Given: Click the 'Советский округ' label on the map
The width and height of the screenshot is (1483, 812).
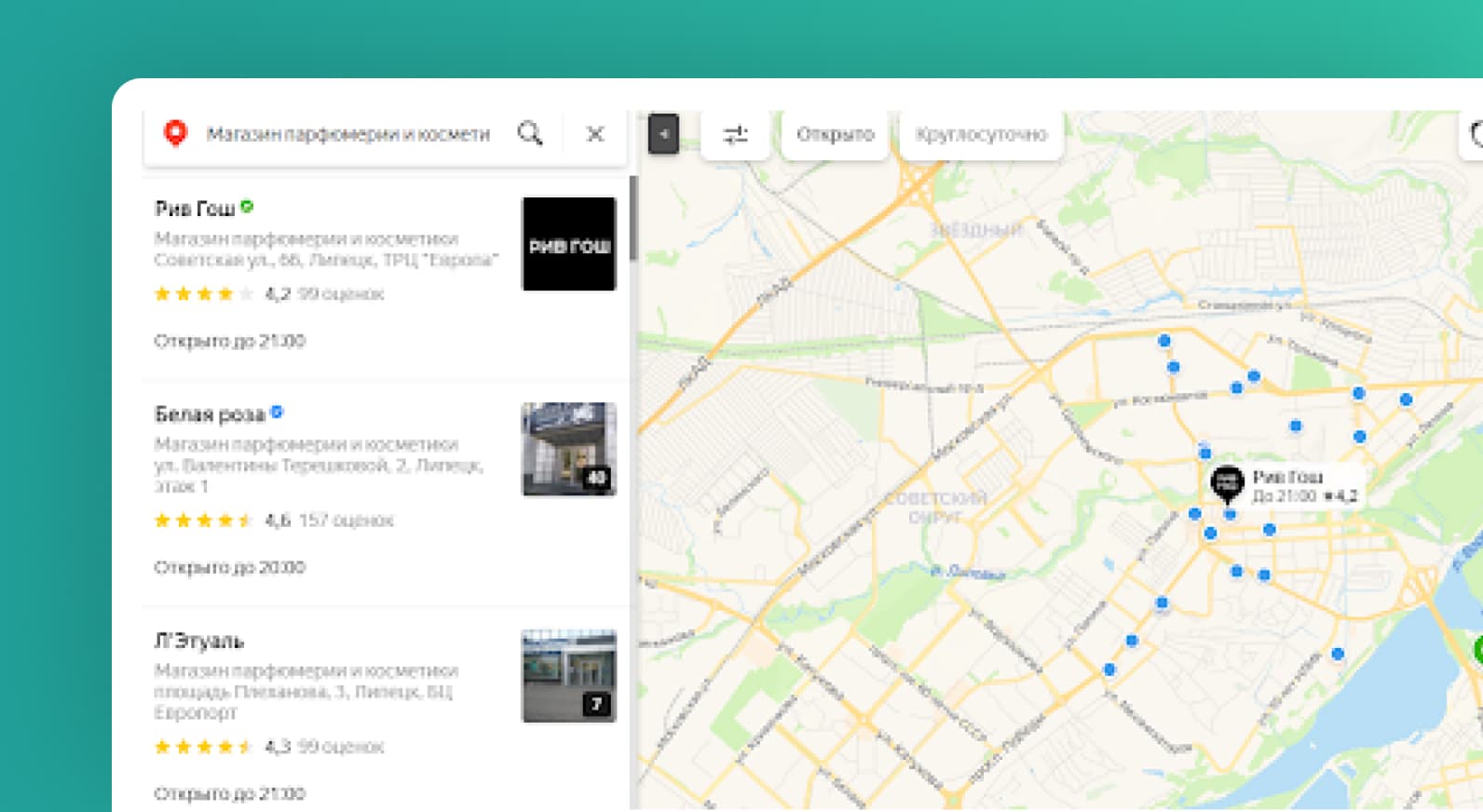Looking at the screenshot, I should (x=934, y=507).
